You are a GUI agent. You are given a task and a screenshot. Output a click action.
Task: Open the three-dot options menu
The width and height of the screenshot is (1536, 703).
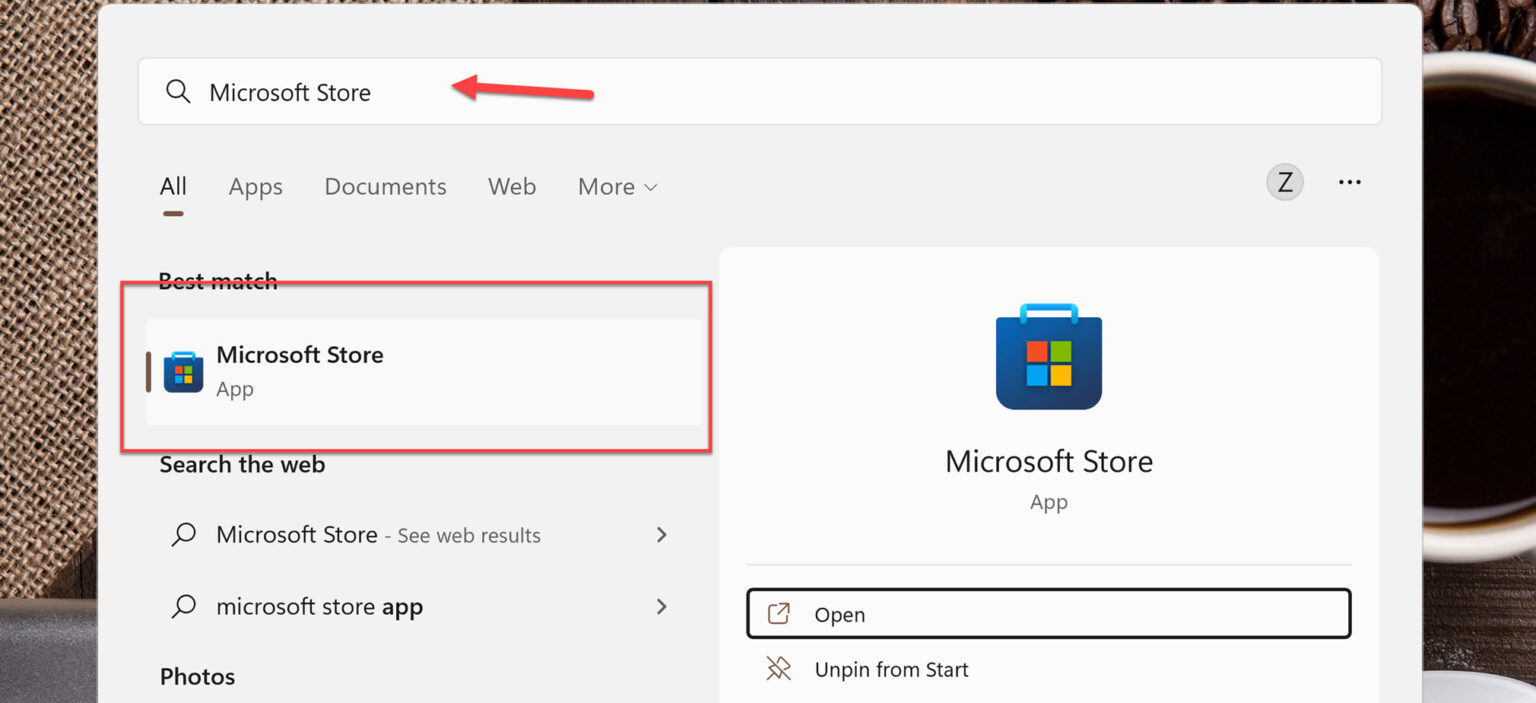(x=1349, y=183)
